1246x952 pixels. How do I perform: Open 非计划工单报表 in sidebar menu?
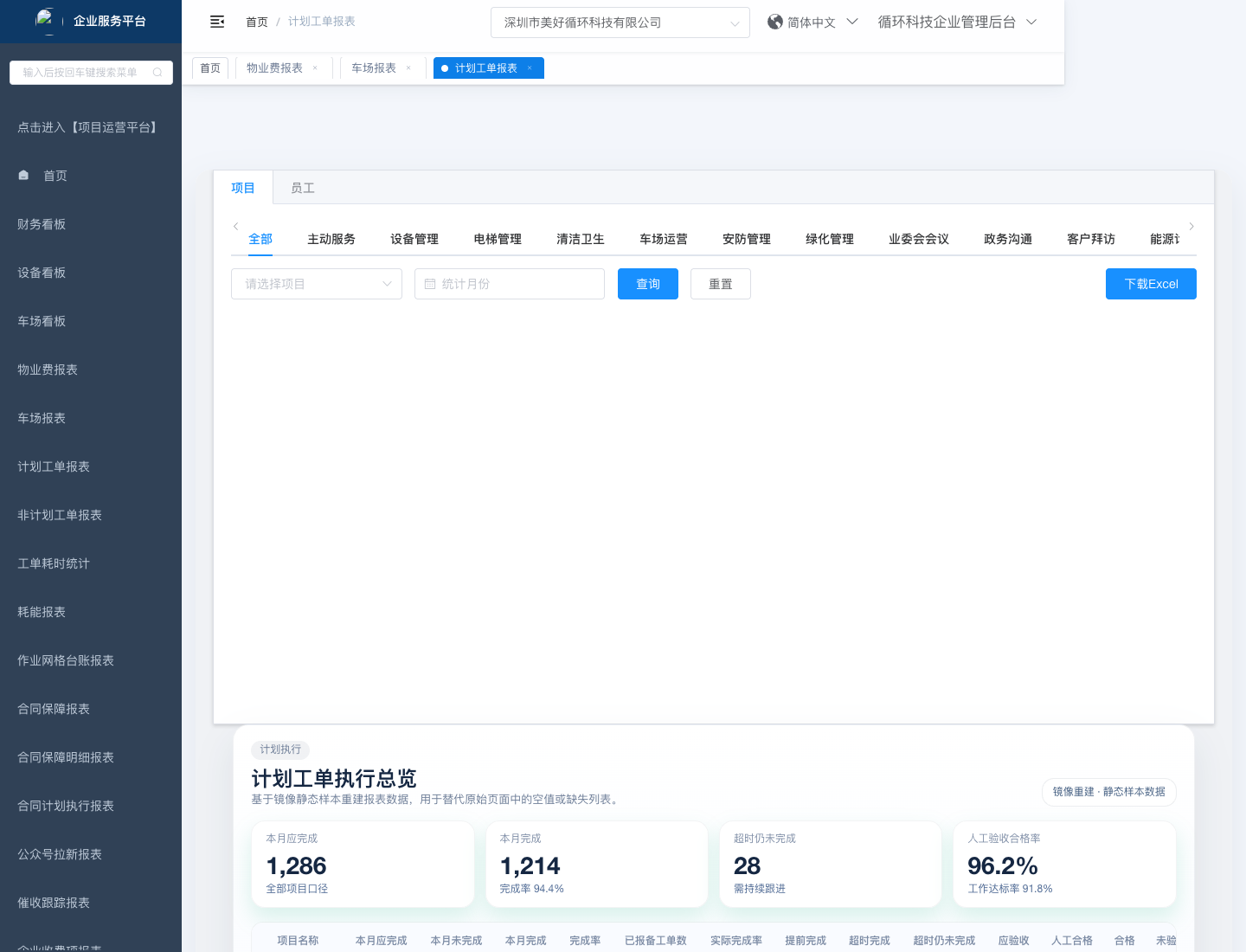[60, 515]
